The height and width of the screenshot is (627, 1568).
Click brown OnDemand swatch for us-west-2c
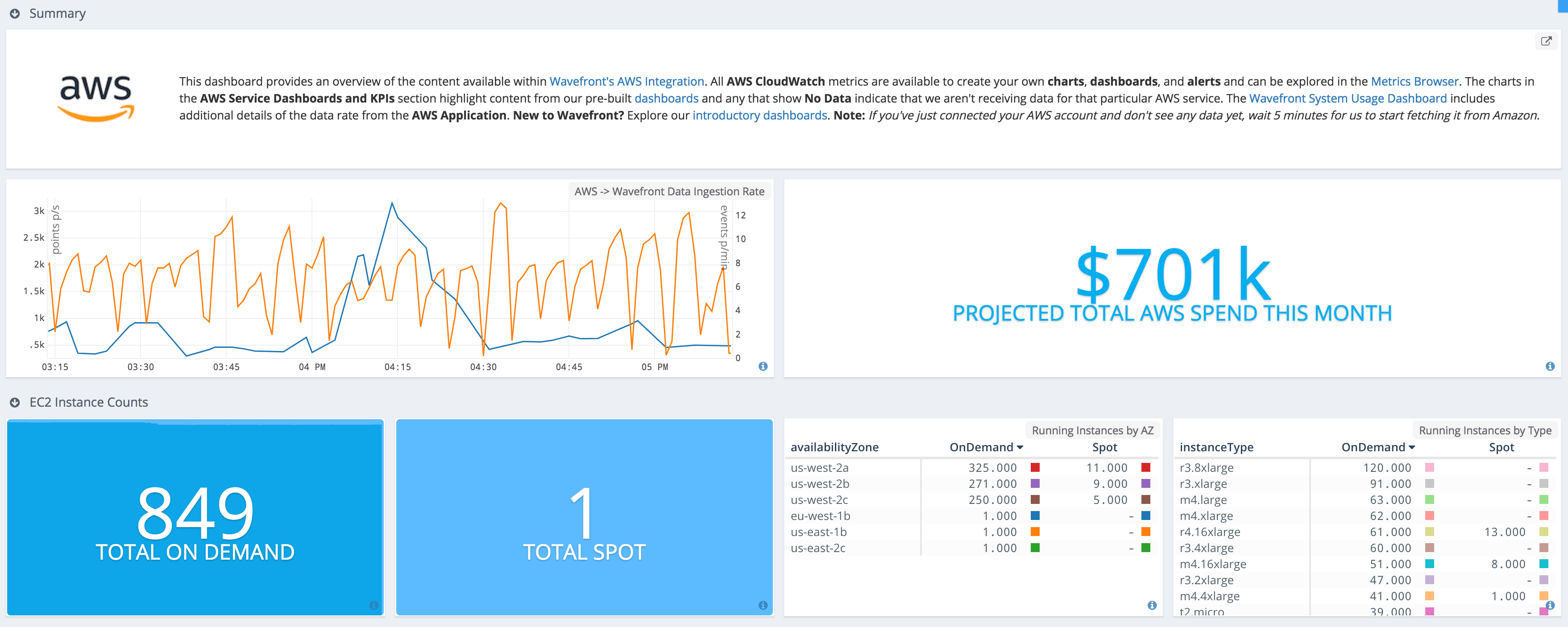coord(1035,500)
